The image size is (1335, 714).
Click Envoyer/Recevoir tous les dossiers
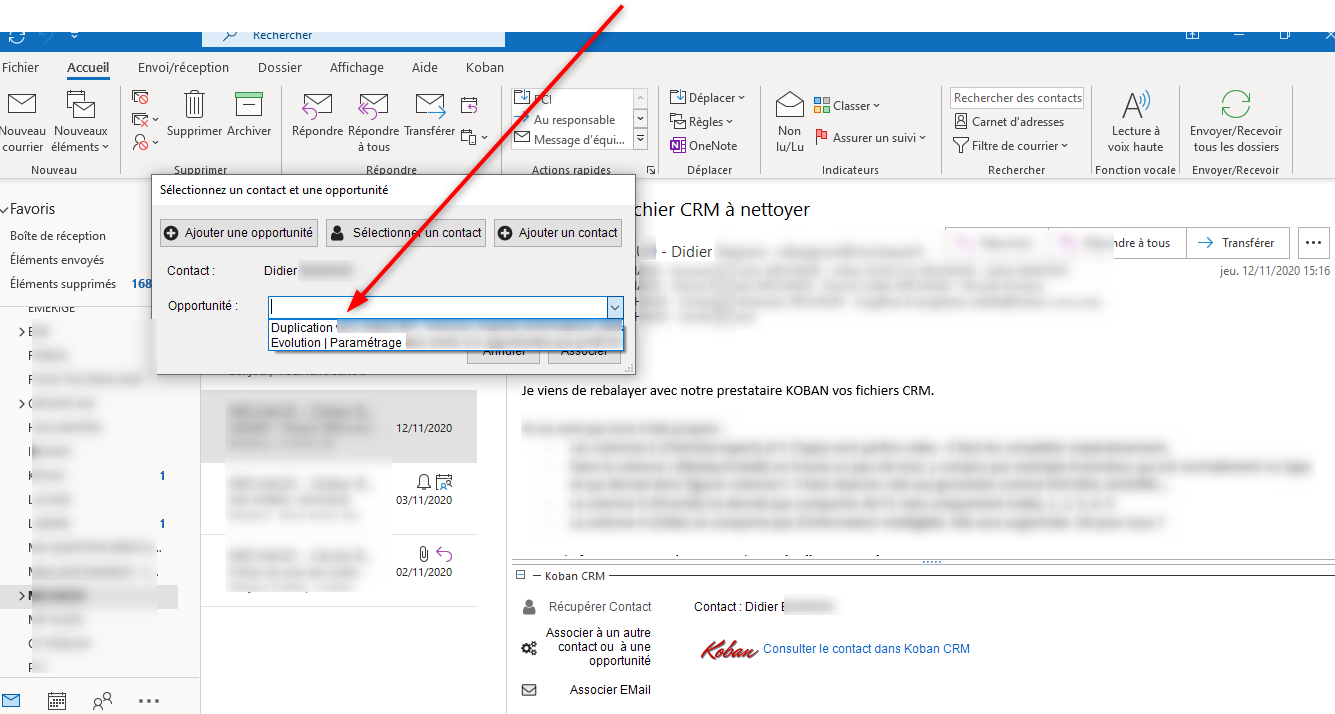[x=1236, y=123]
